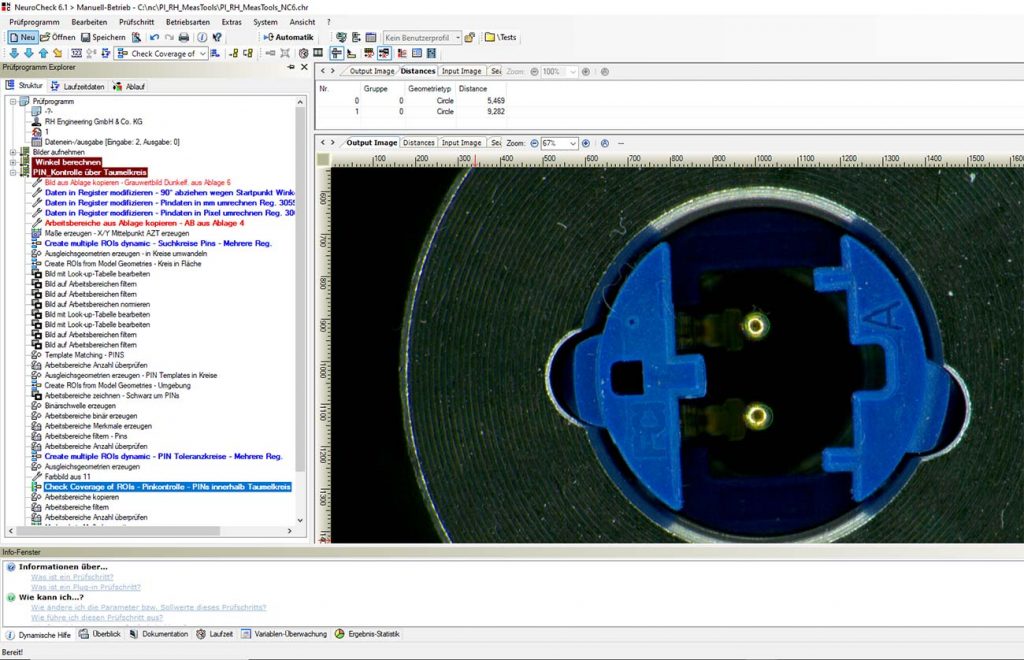The height and width of the screenshot is (660, 1024).
Task: Click the printer icon in the toolbar
Action: [x=184, y=37]
